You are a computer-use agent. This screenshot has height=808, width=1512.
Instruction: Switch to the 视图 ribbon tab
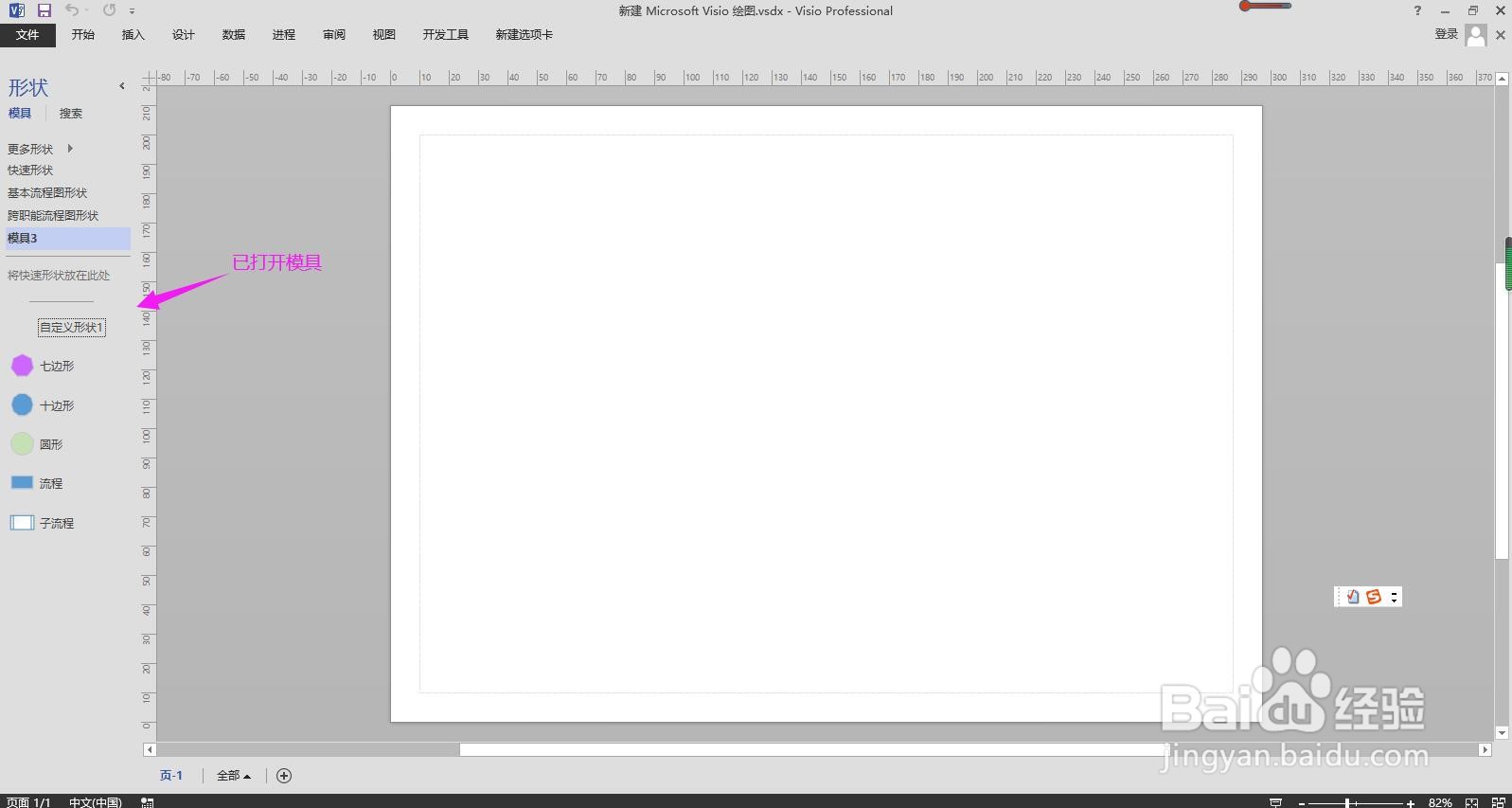pos(384,35)
